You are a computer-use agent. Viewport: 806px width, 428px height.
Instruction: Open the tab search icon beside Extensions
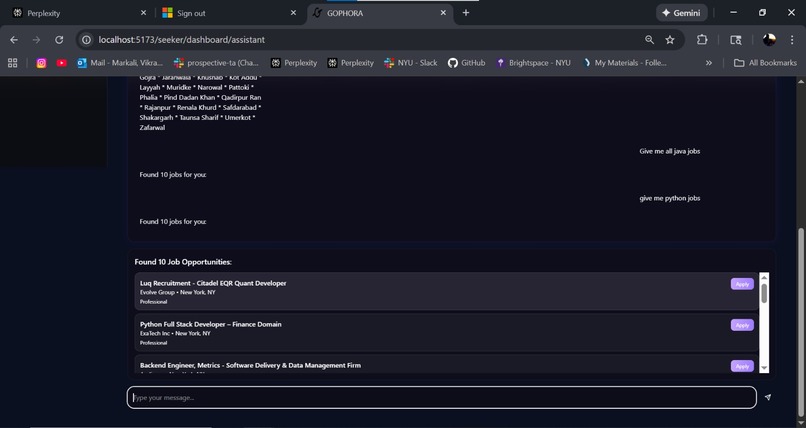736,40
